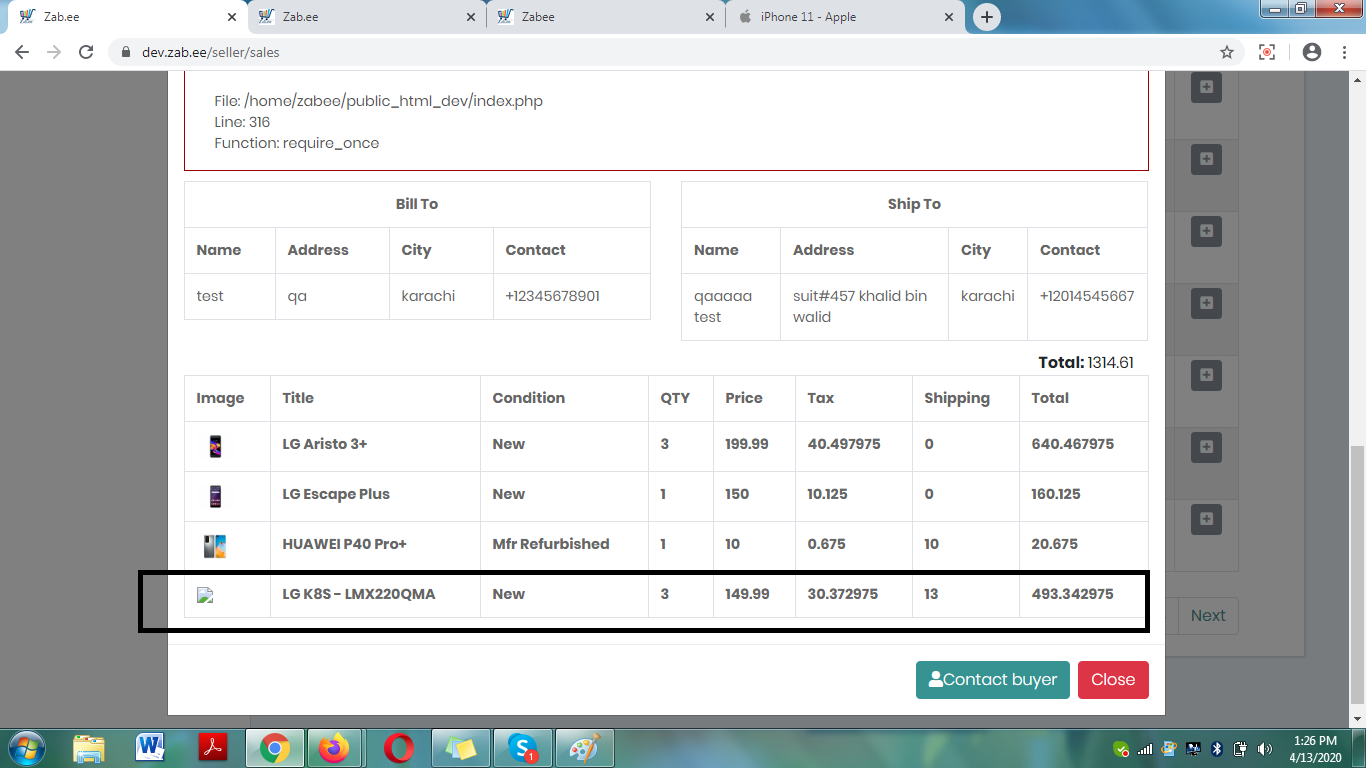Open Sticky Notes from the taskbar
Screen dimensions: 1366x768
coord(461,748)
